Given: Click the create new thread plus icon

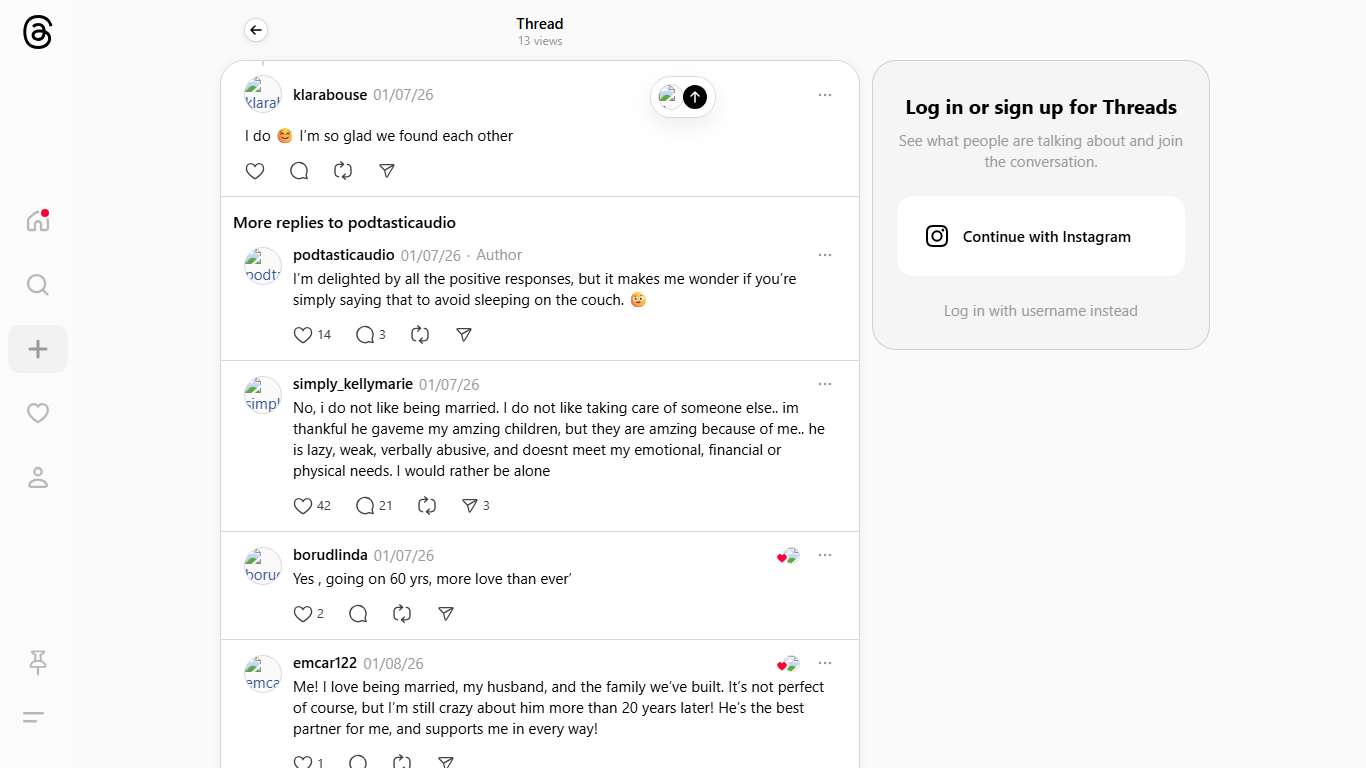Looking at the screenshot, I should (x=38, y=349).
